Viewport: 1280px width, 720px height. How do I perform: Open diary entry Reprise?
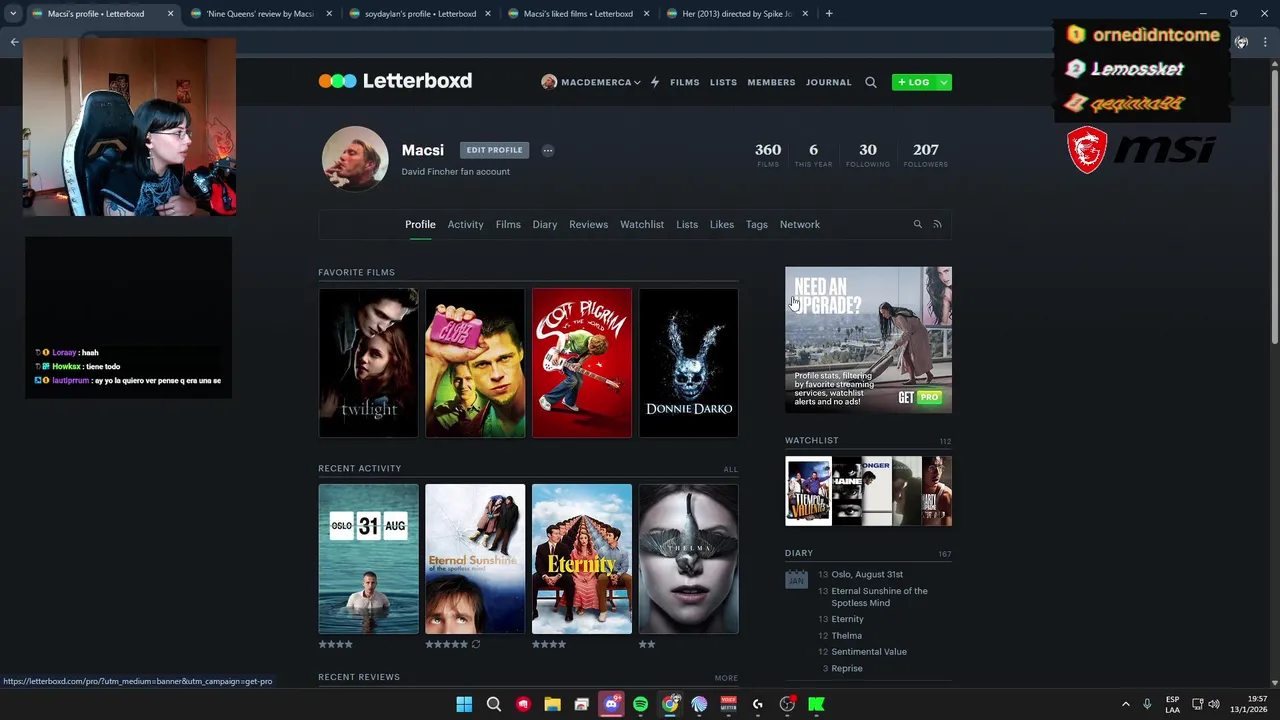847,668
